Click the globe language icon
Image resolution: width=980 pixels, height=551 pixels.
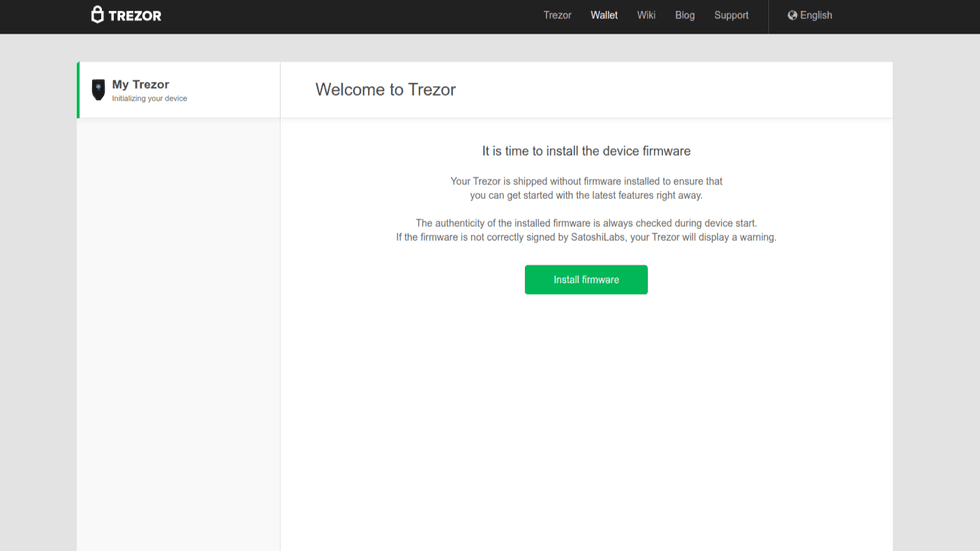pyautogui.click(x=792, y=16)
